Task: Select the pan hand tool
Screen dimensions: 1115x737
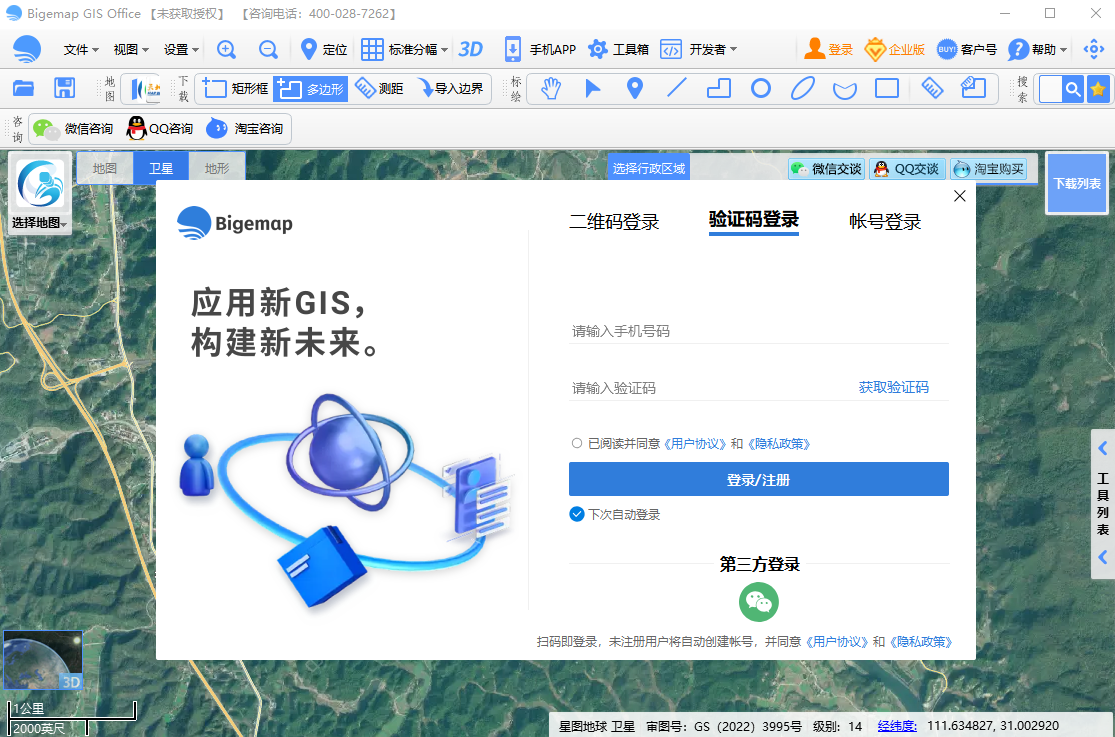Action: point(551,89)
